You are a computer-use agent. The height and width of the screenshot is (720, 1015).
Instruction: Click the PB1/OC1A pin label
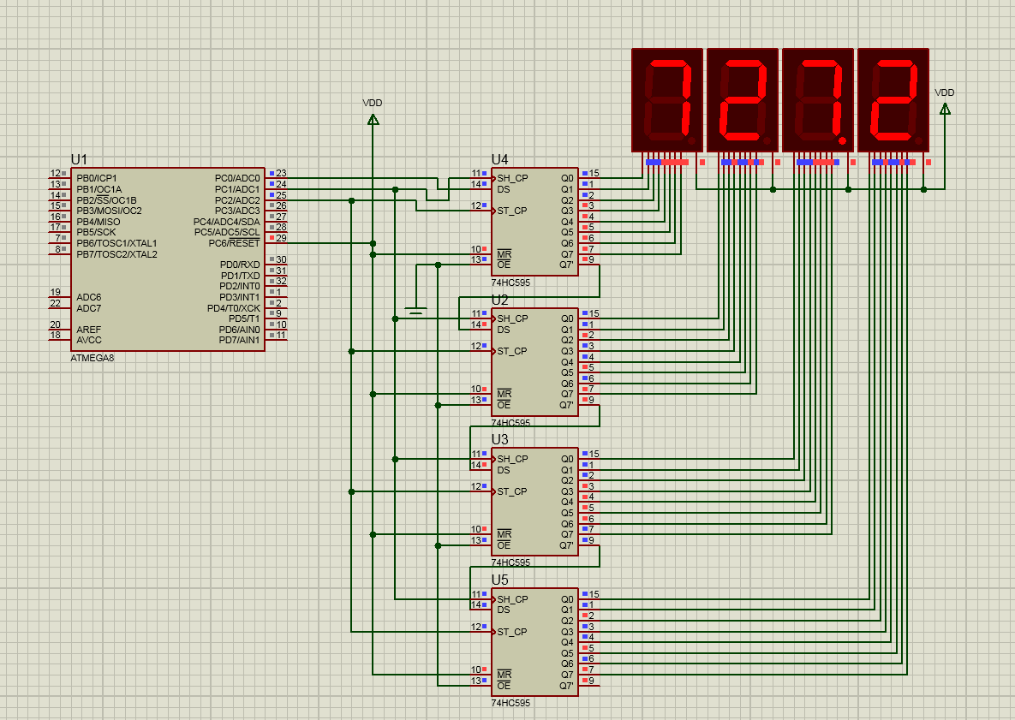click(x=99, y=189)
